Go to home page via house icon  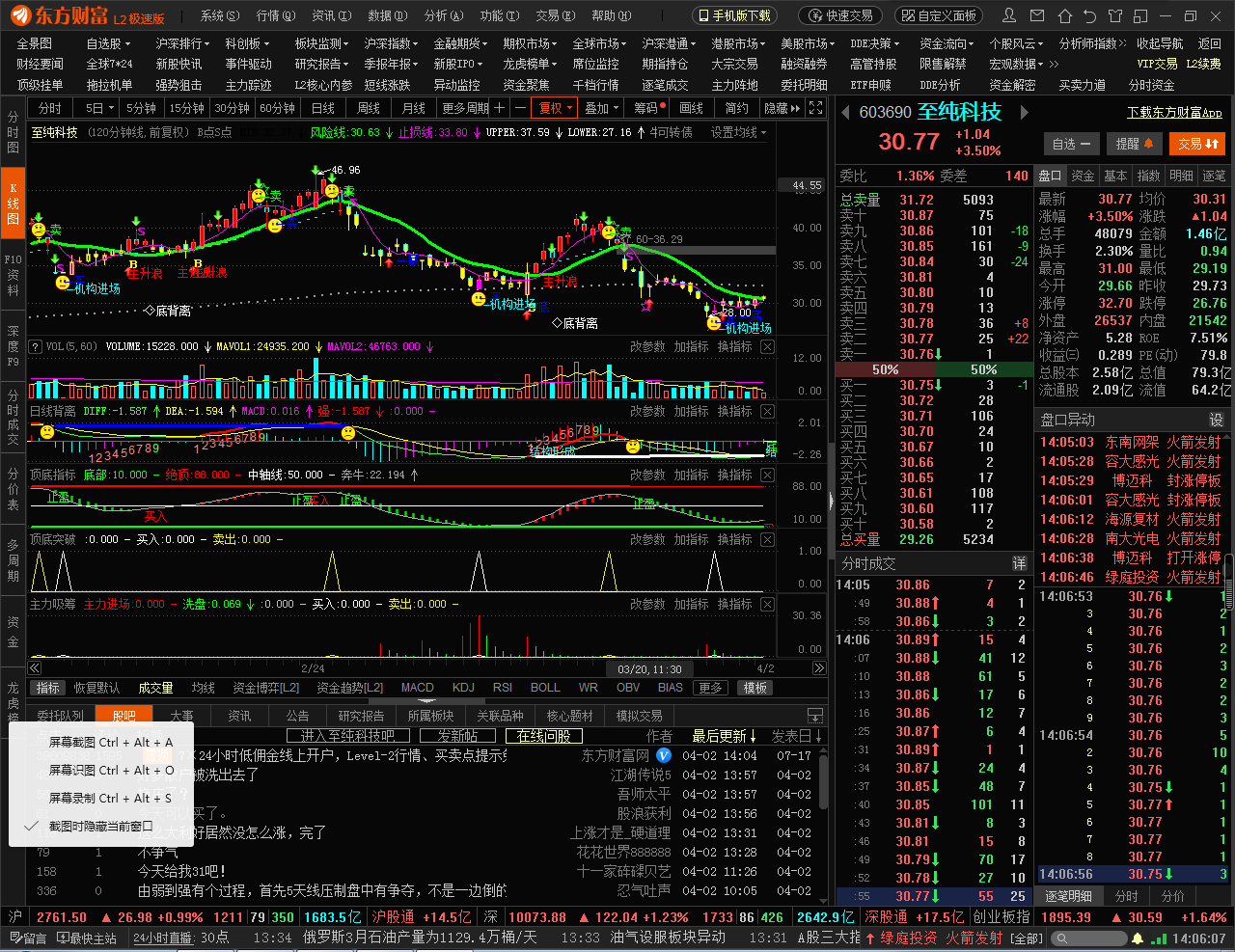(x=1064, y=15)
